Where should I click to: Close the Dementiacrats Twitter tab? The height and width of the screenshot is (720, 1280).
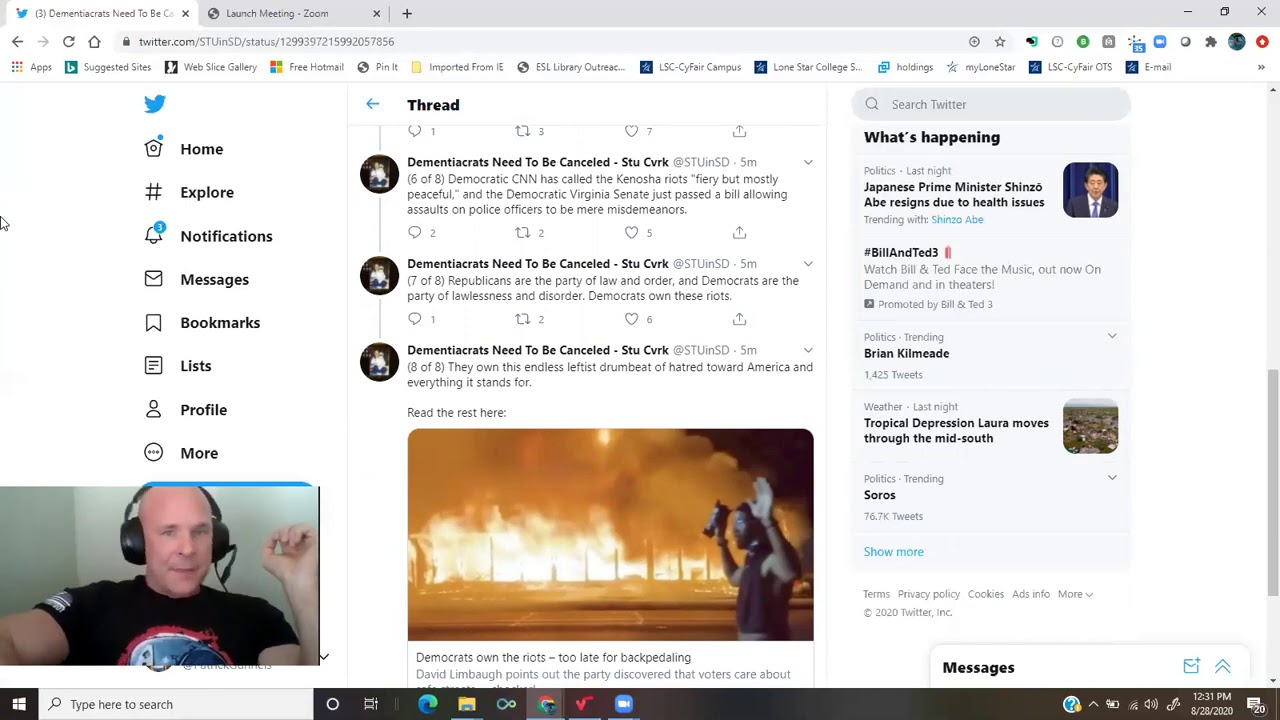185,13
